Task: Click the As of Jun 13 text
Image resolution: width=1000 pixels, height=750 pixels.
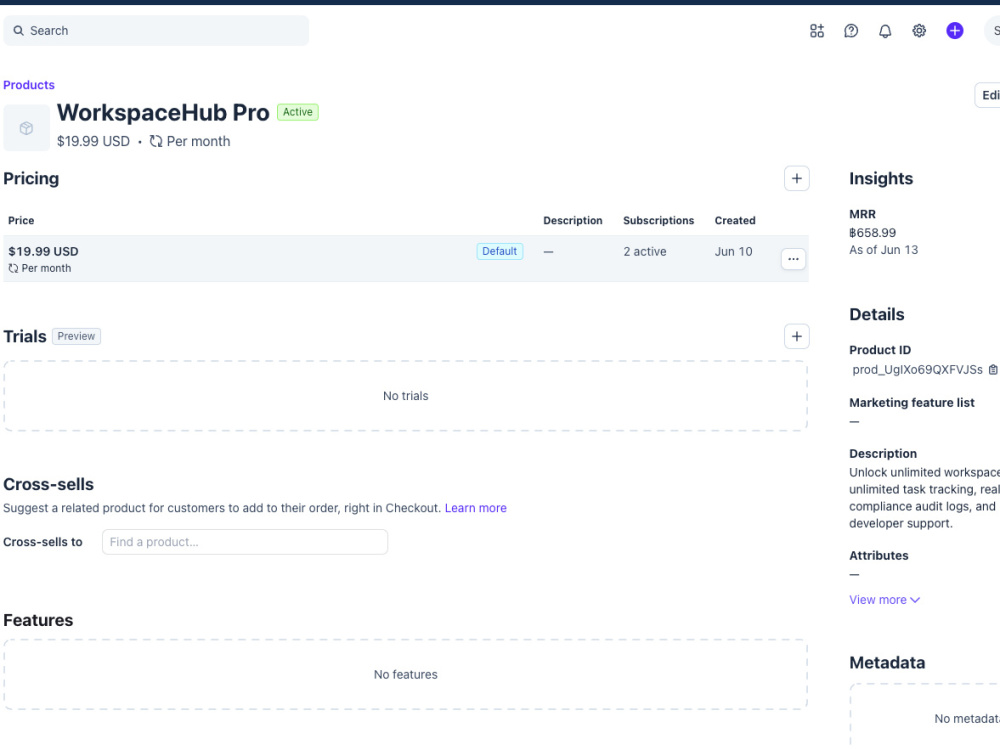Action: [883, 250]
